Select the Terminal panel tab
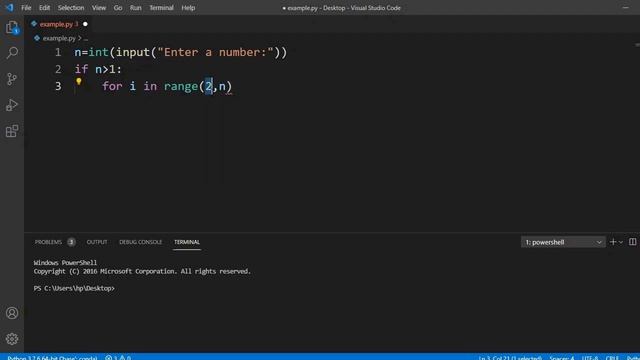Screen dimensions: 640x360 coord(187,242)
